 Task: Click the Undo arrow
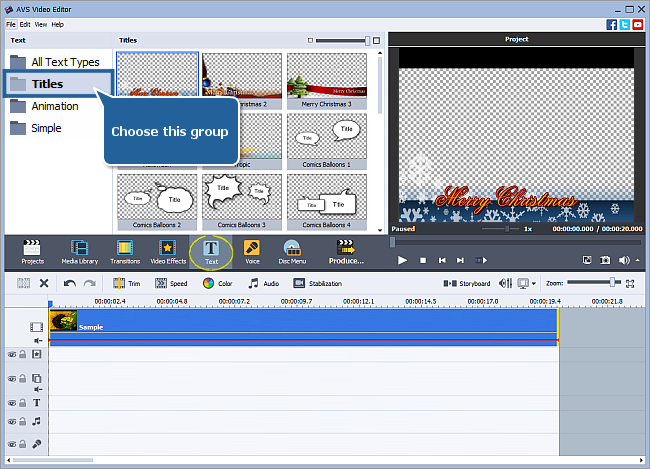pos(70,283)
